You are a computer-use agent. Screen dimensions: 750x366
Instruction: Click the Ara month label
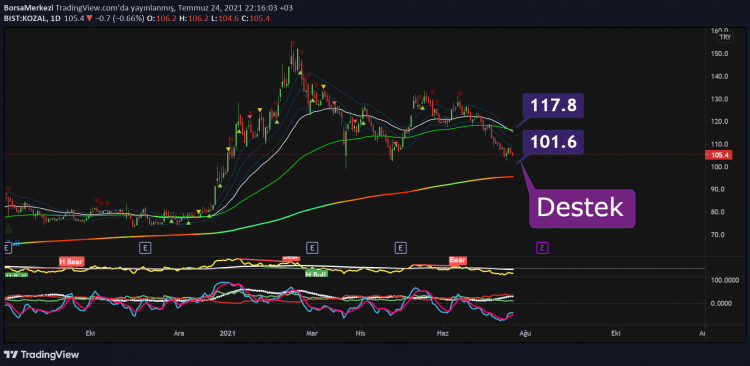tap(179, 333)
